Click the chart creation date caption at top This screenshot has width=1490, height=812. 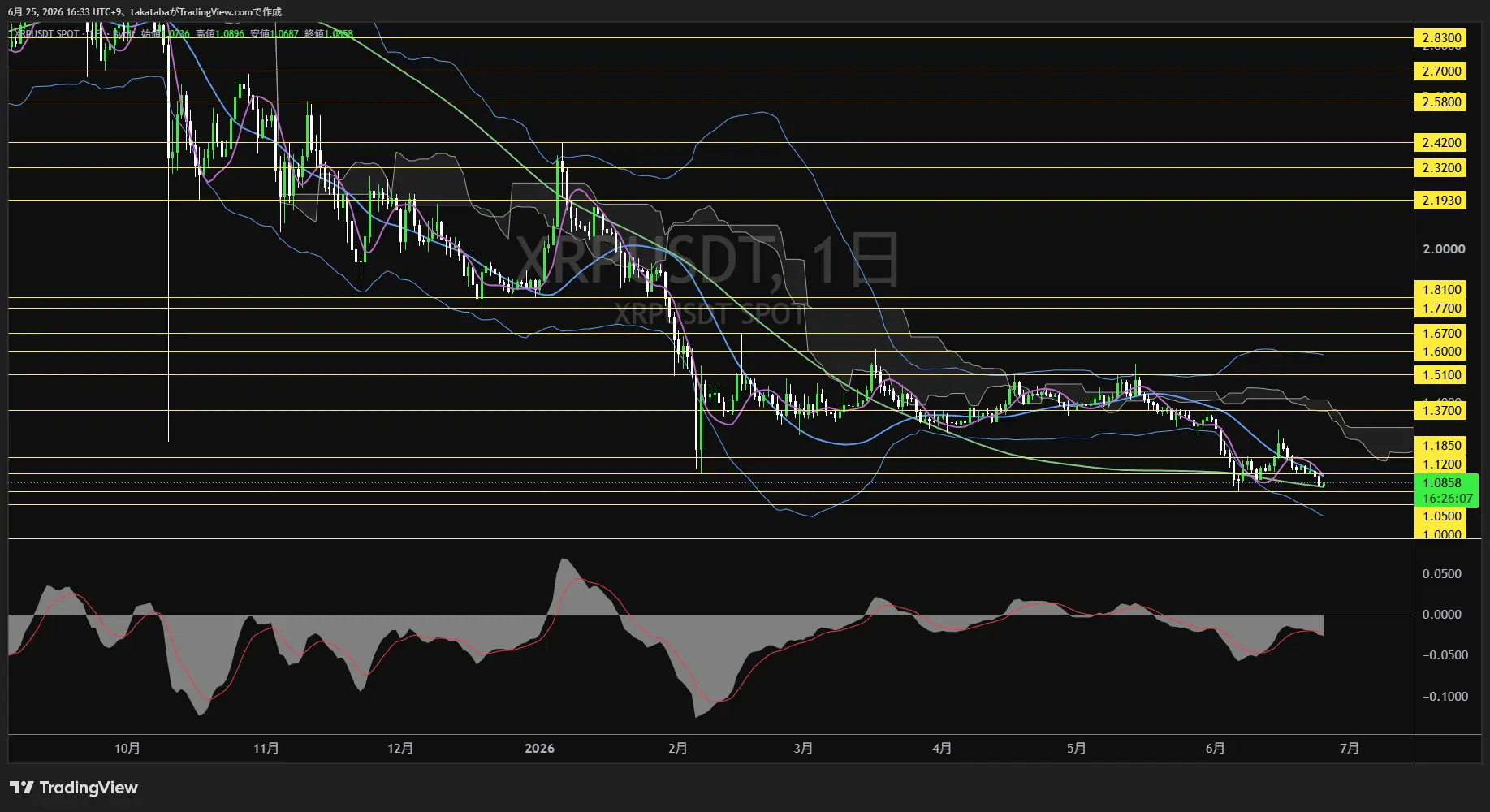click(x=145, y=12)
